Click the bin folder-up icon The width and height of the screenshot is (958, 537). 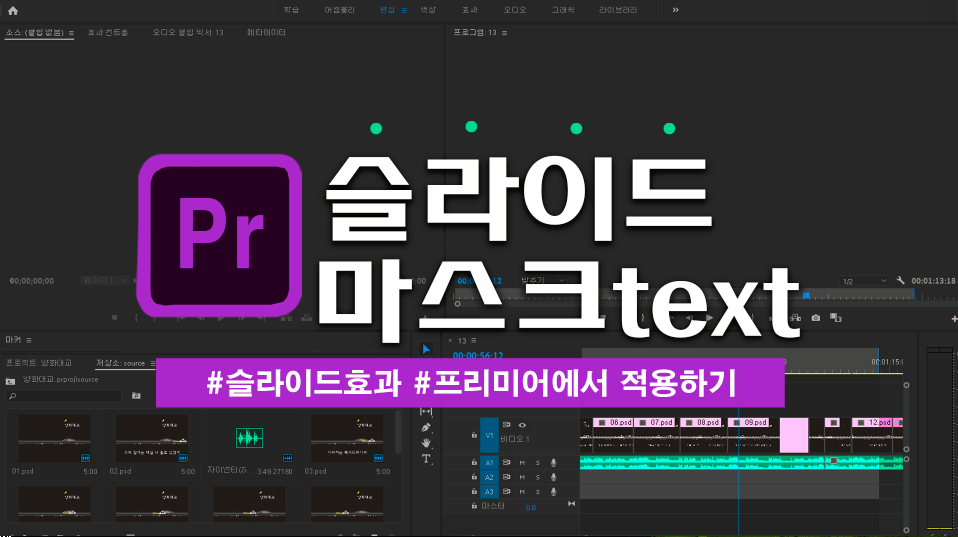point(10,381)
